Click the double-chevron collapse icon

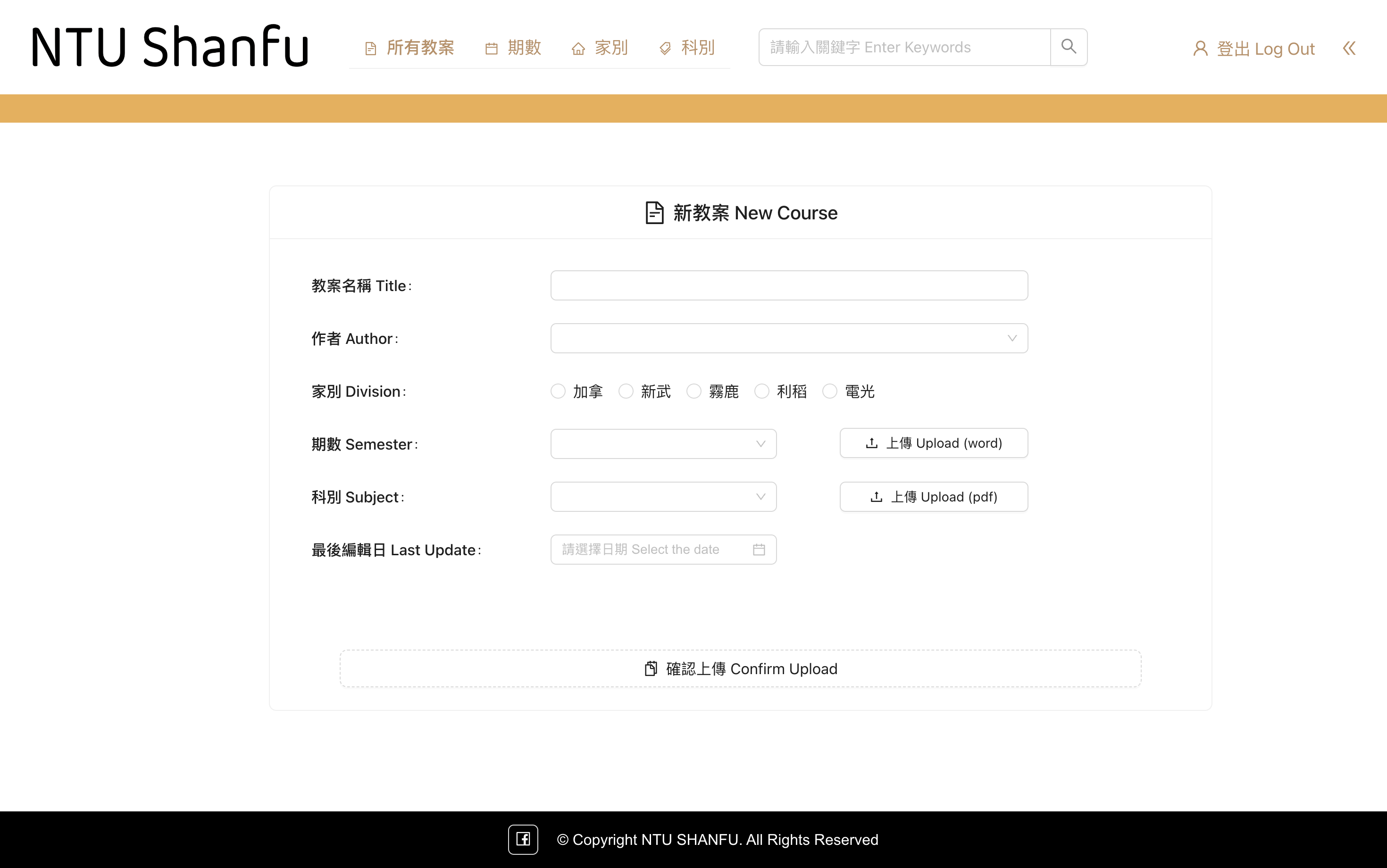point(1349,48)
